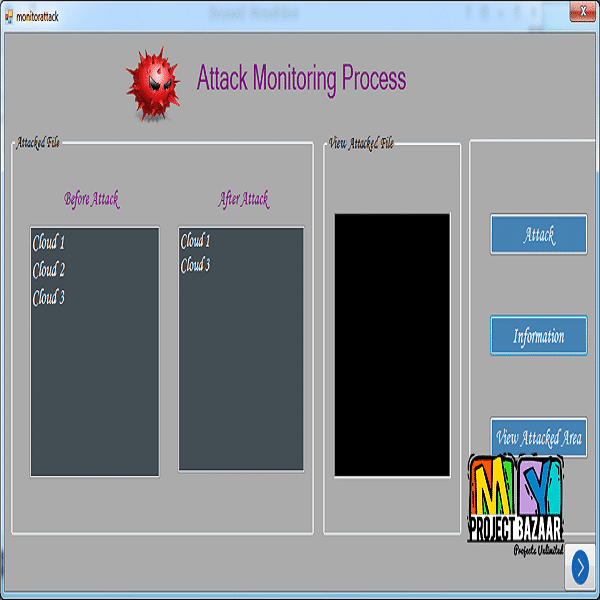Close the monitorattack window
This screenshot has width=600, height=600.
(x=578, y=12)
